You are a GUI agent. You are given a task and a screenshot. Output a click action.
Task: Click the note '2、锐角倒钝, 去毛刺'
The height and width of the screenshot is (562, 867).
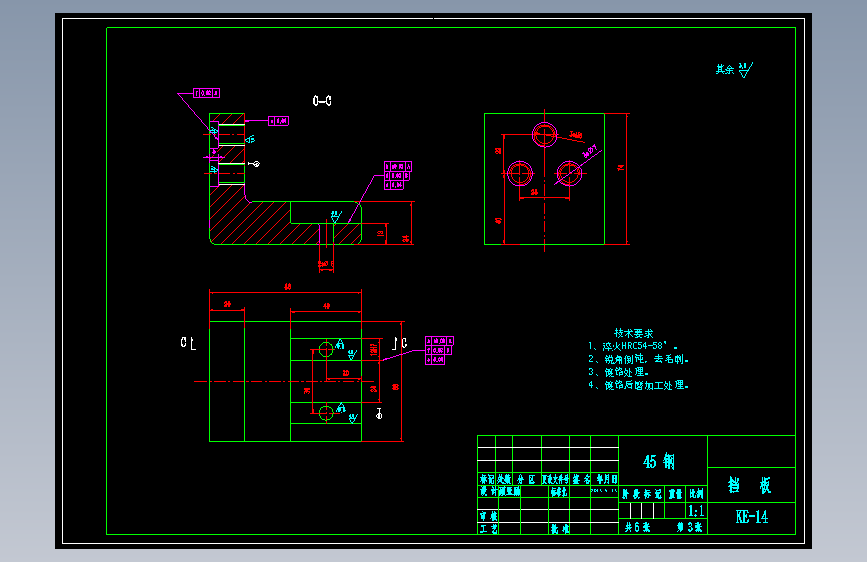pos(638,359)
